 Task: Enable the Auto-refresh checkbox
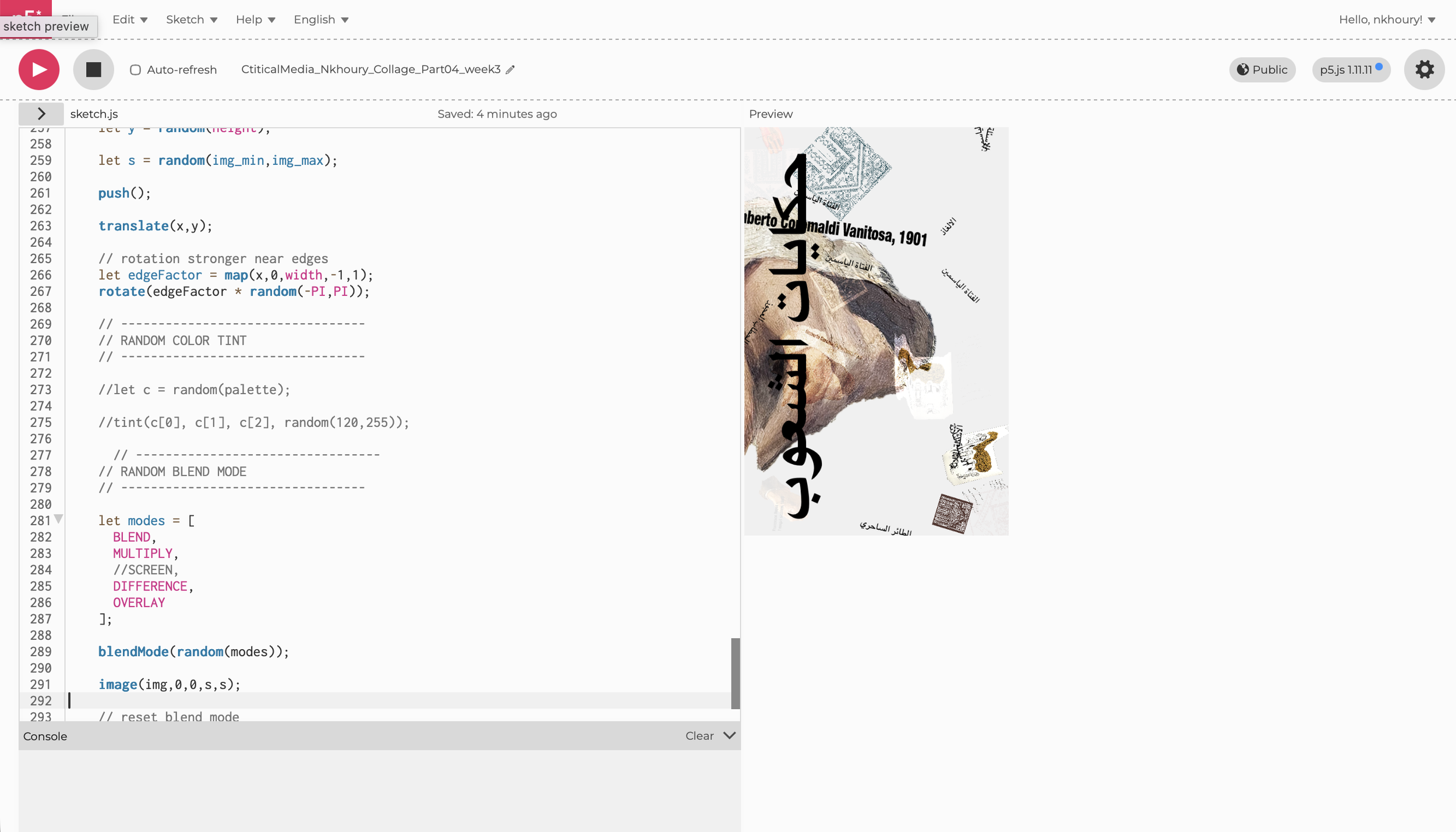(135, 70)
